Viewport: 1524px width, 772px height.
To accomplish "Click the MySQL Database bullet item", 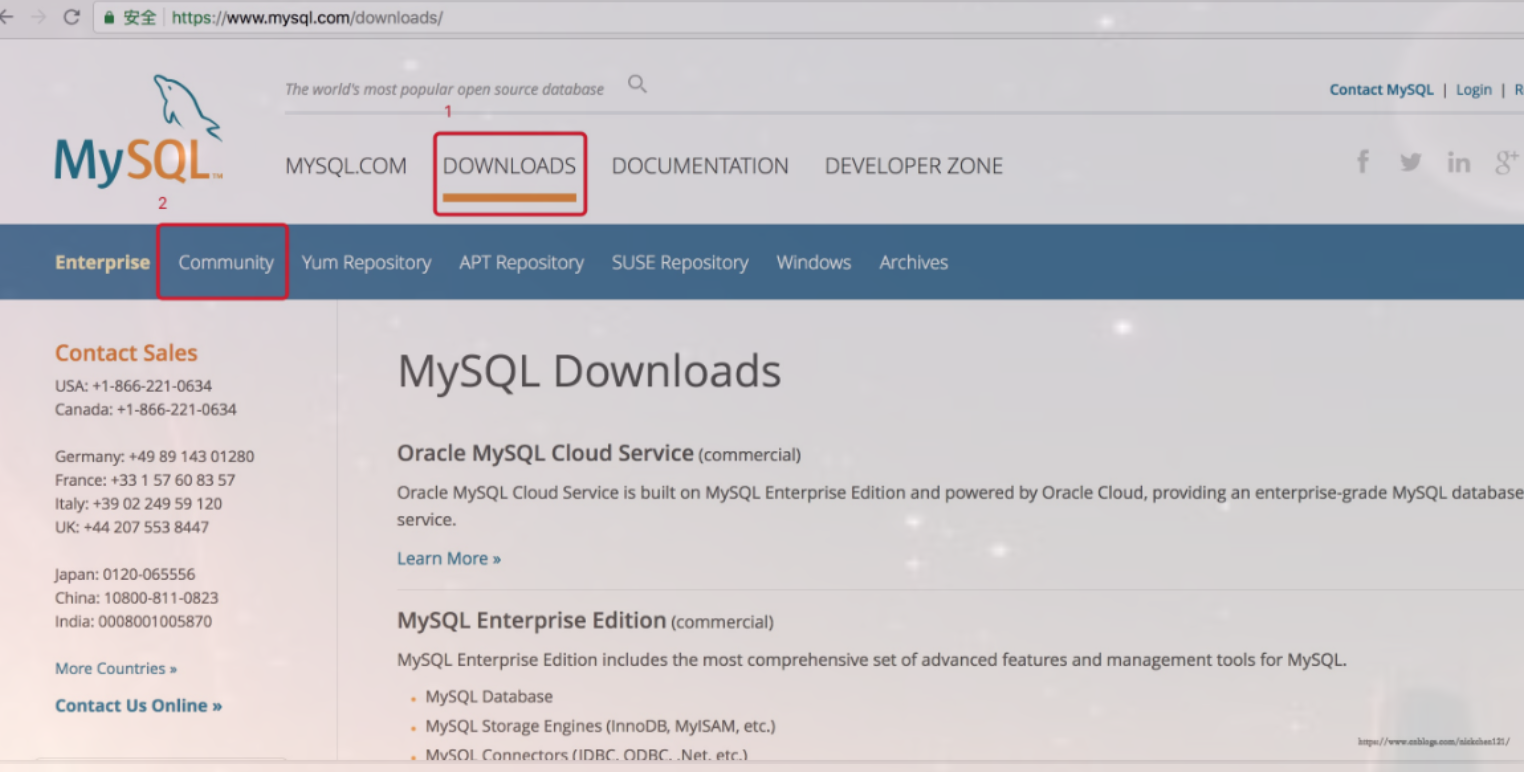I will (489, 696).
